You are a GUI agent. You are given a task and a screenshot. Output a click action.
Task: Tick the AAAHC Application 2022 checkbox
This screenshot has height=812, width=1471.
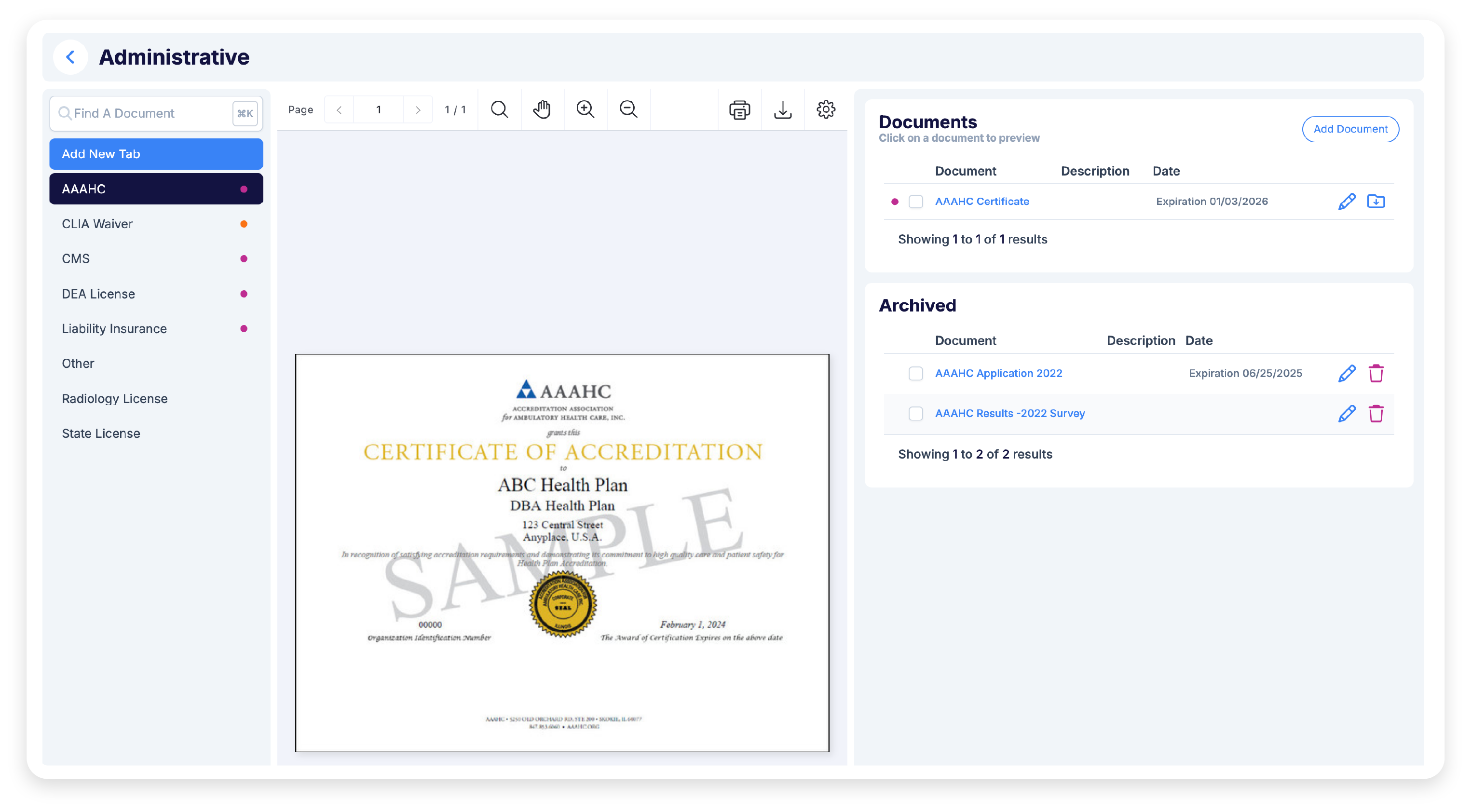point(915,373)
